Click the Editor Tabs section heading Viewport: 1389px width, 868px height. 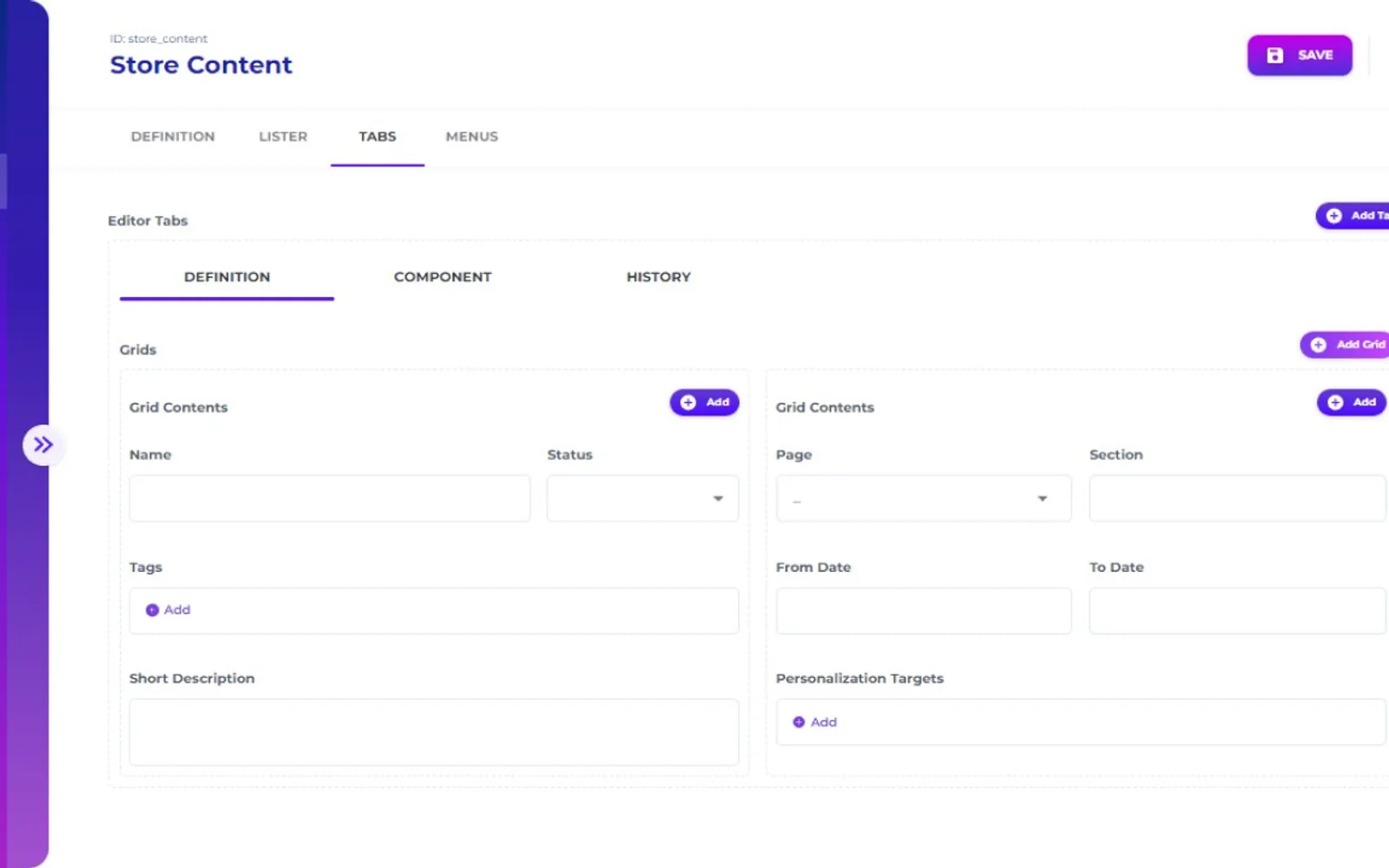point(148,220)
